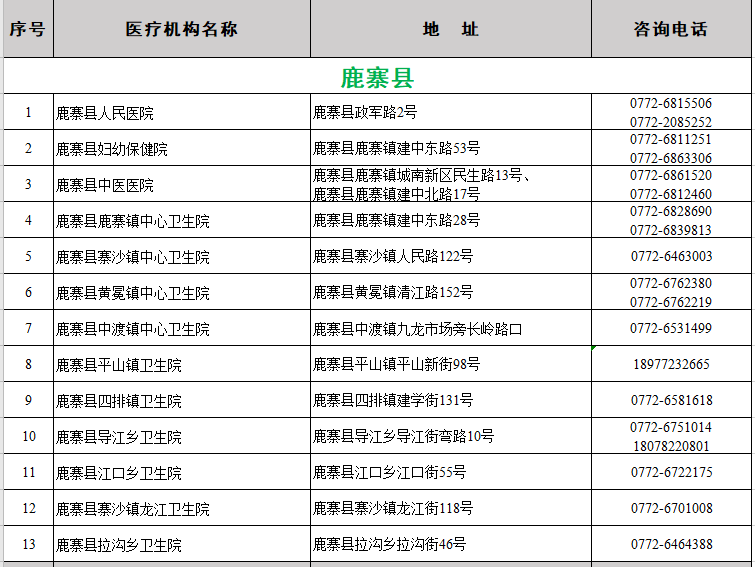The image size is (755, 567).
Task: Click the phone number 0772-6722175
Action: point(671,473)
